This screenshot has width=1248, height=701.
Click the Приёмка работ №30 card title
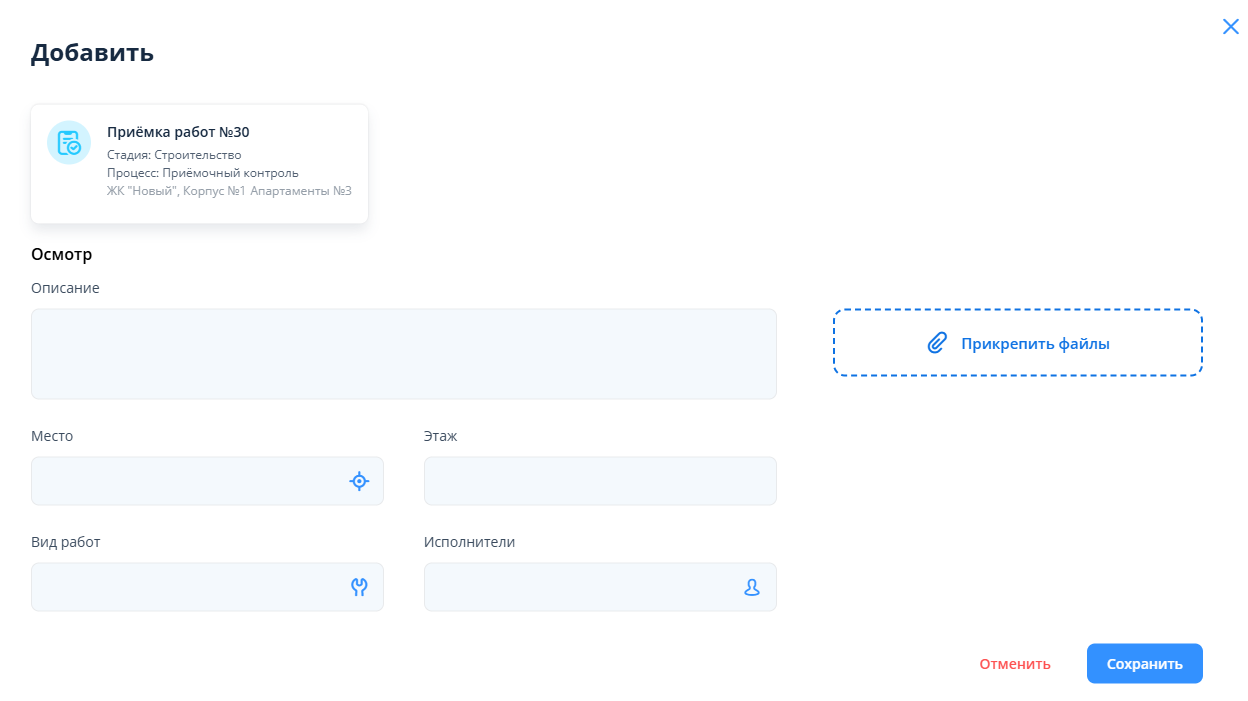coord(178,132)
